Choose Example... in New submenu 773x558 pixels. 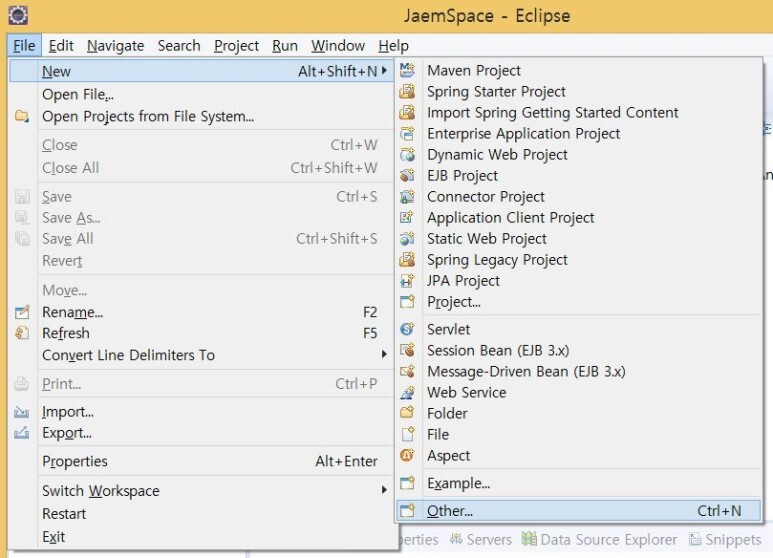pos(579,483)
